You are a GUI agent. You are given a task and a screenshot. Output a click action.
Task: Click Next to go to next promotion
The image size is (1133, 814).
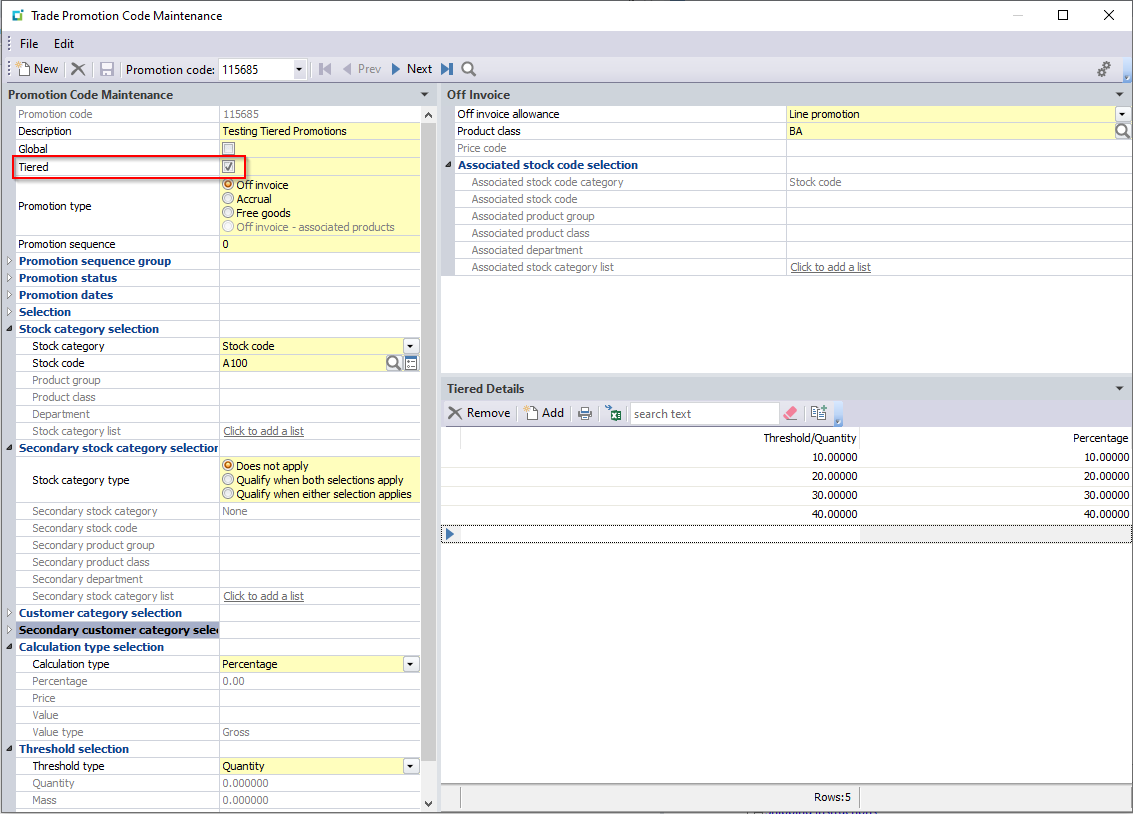(411, 69)
